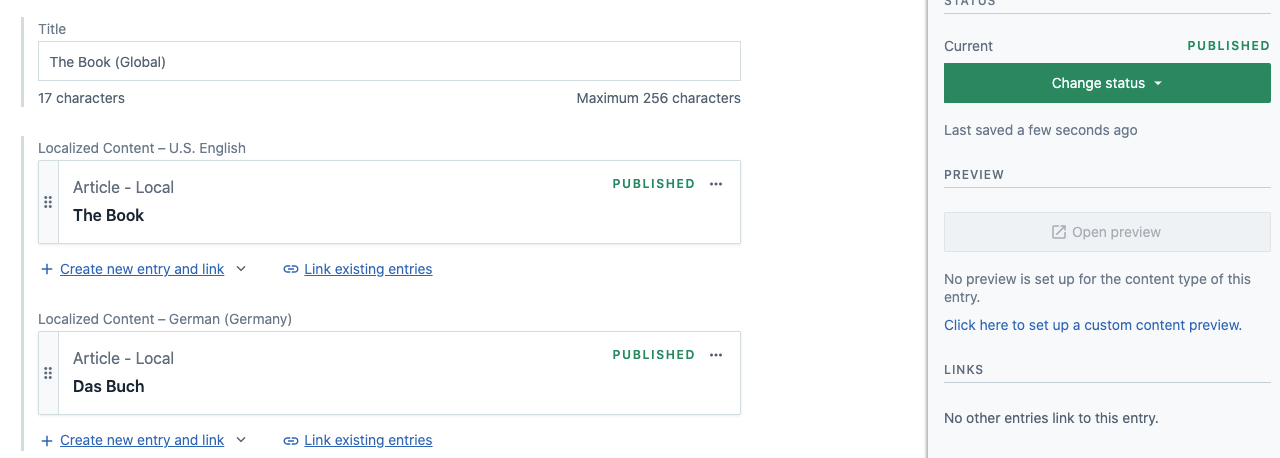Focus the Title input field

click(389, 61)
